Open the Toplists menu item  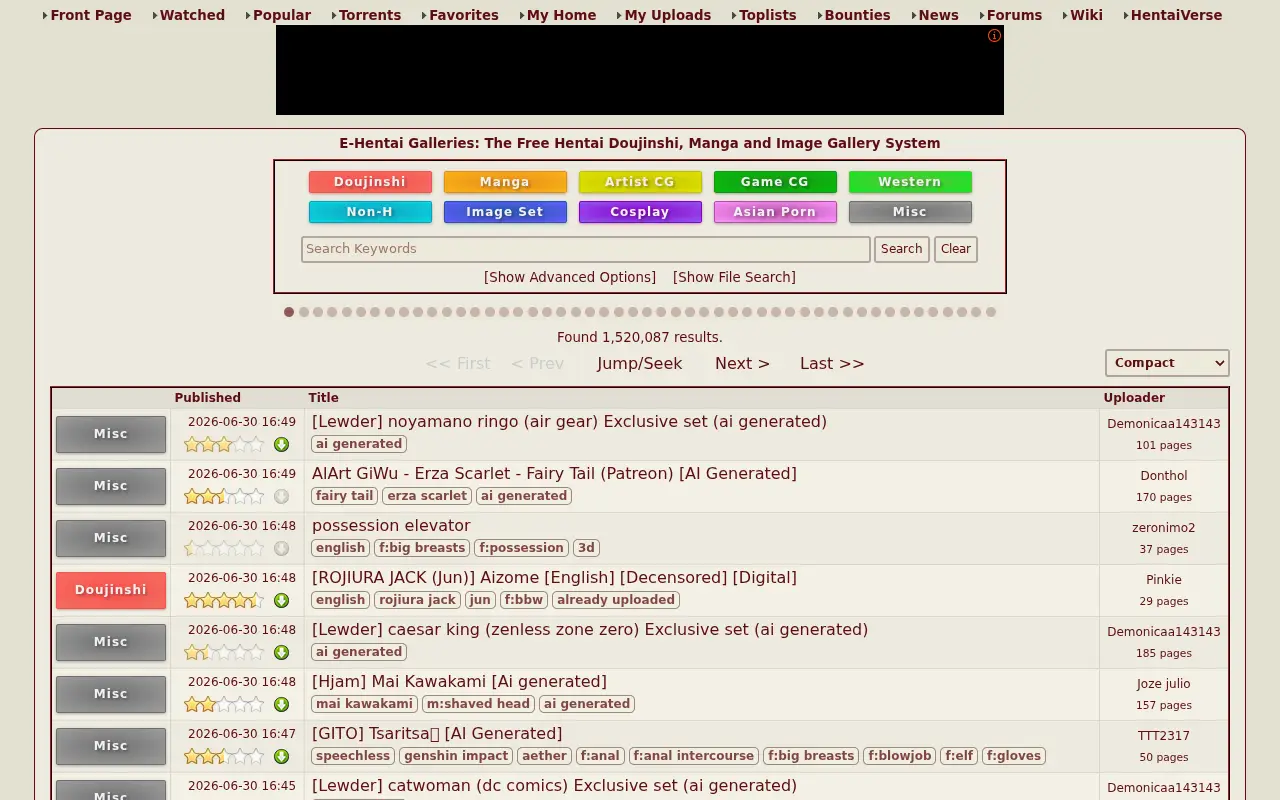click(768, 15)
